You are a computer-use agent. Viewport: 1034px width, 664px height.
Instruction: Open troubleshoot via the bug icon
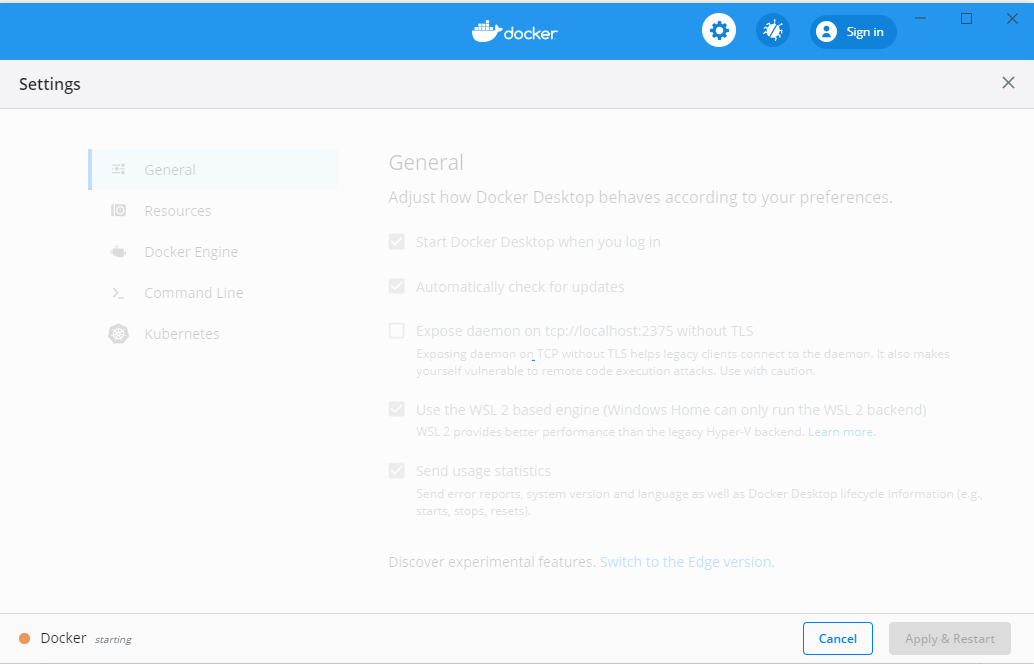pyautogui.click(x=773, y=30)
